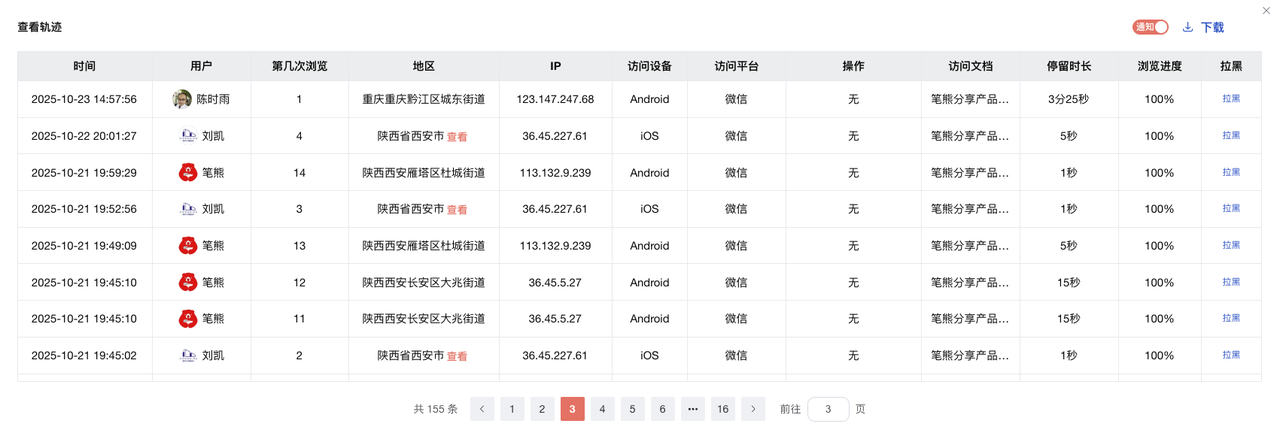The width and height of the screenshot is (1280, 445).
Task: Click 刘凯 avatar in 4th visit row
Action: coord(188,136)
